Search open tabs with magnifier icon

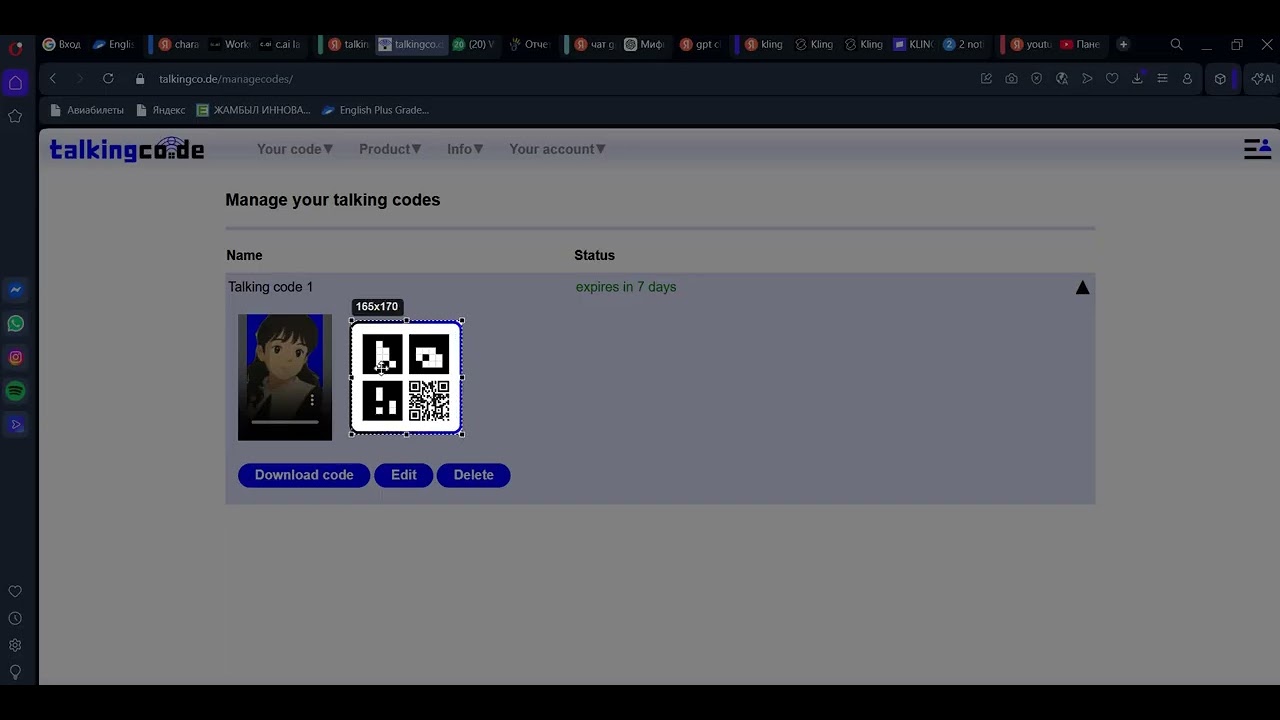point(1176,45)
